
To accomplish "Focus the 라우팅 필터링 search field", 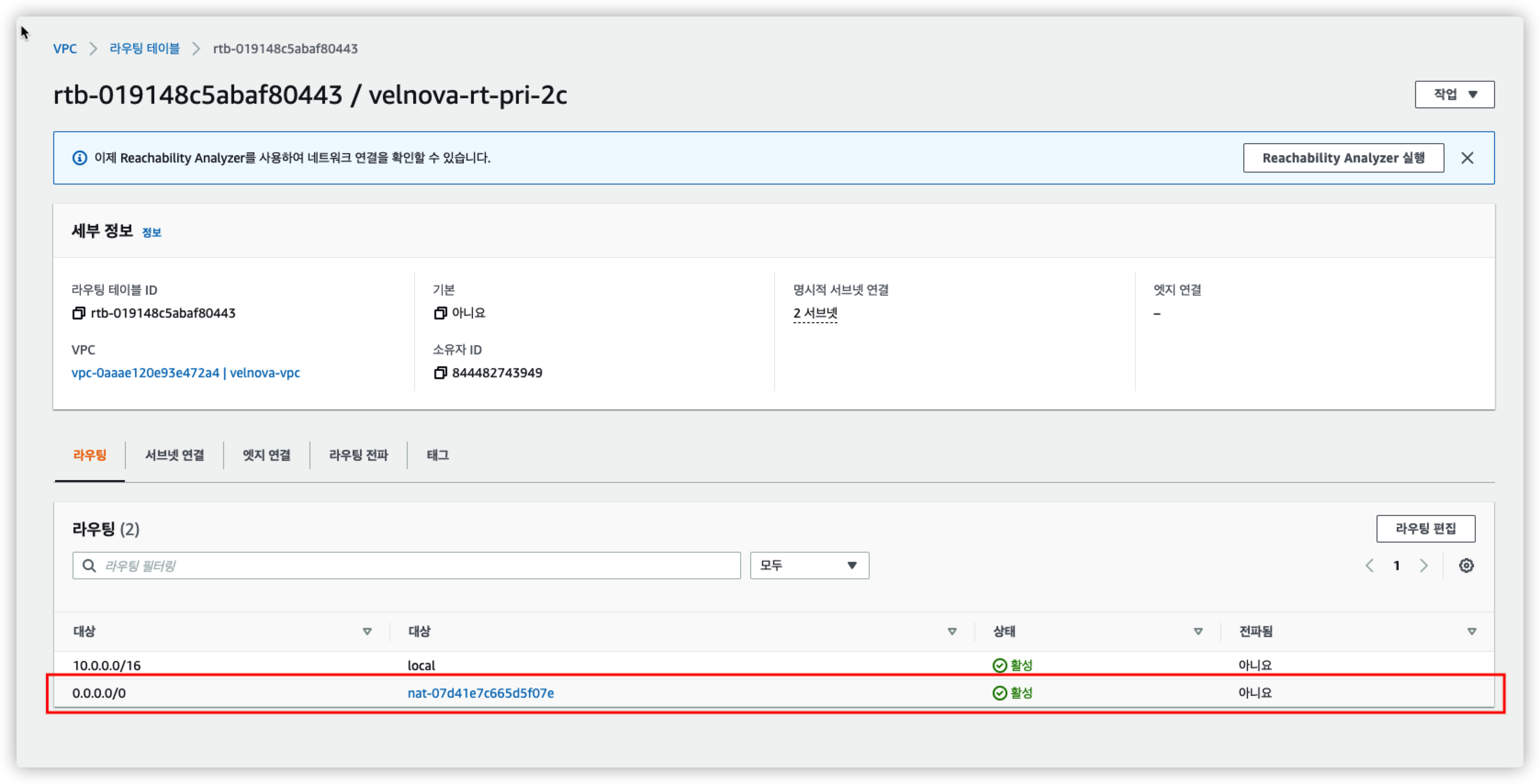I will point(418,566).
